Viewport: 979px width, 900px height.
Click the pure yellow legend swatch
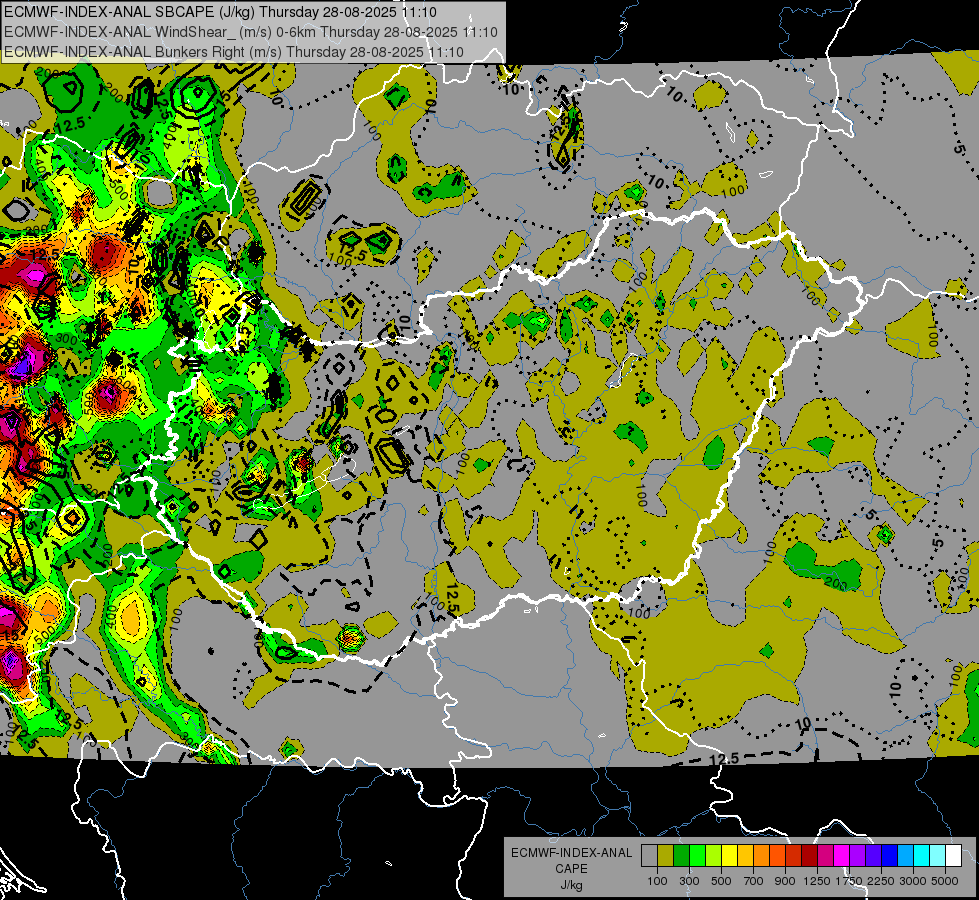[x=729, y=855]
